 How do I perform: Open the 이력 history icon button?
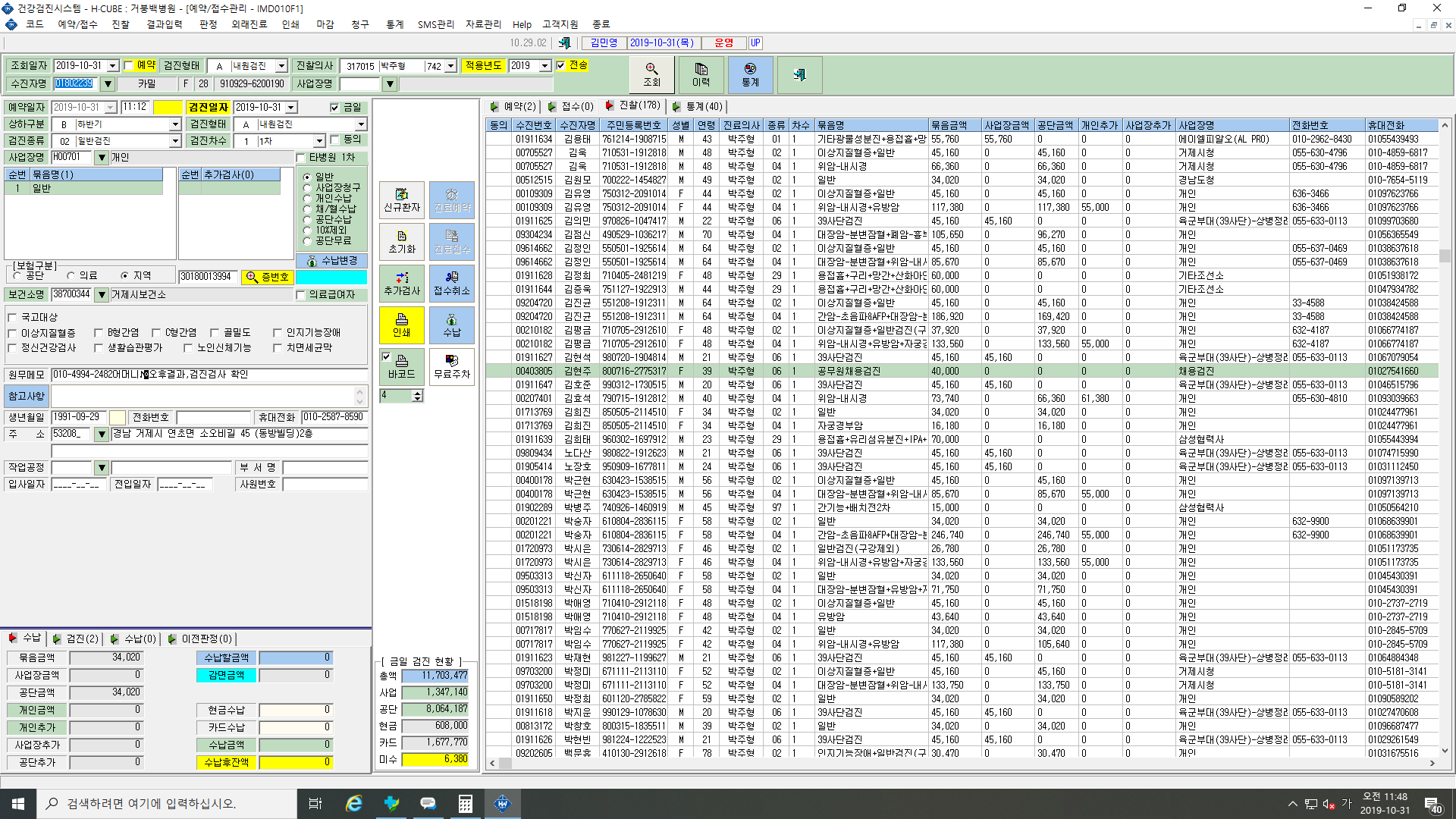click(701, 74)
